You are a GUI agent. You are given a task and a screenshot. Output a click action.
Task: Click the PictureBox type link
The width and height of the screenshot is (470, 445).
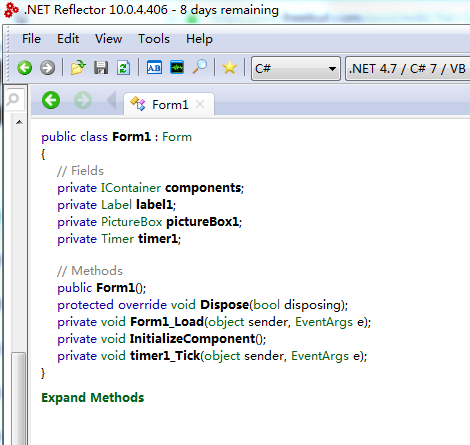[x=132, y=222]
